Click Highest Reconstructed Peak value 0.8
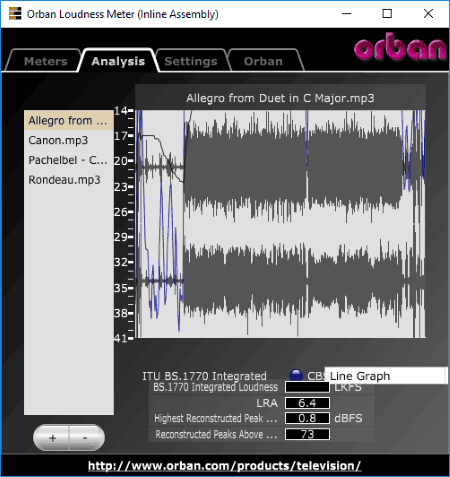 coord(307,418)
